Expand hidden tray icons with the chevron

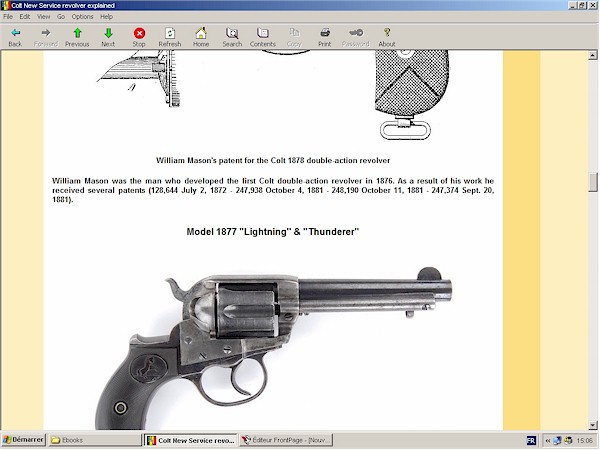tap(548, 440)
